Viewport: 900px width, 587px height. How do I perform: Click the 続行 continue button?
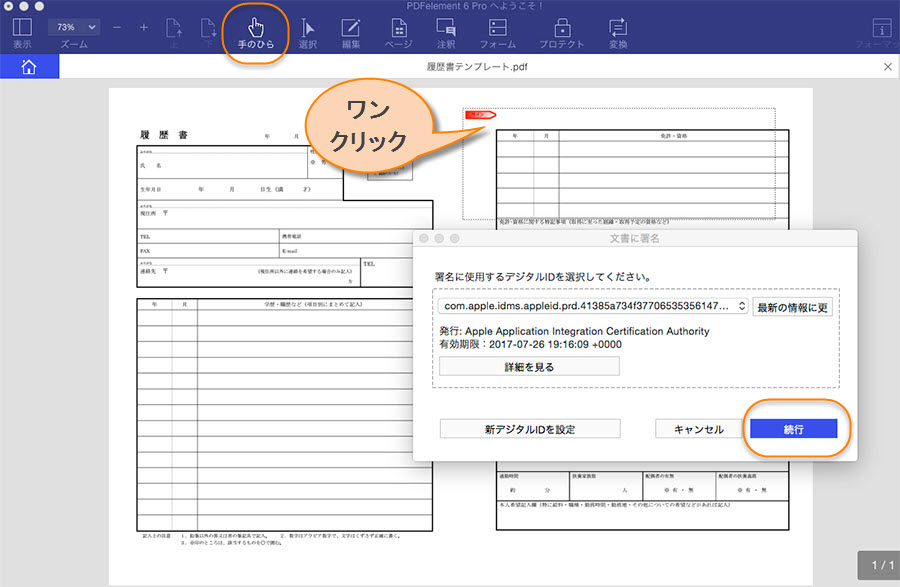pyautogui.click(x=793, y=429)
